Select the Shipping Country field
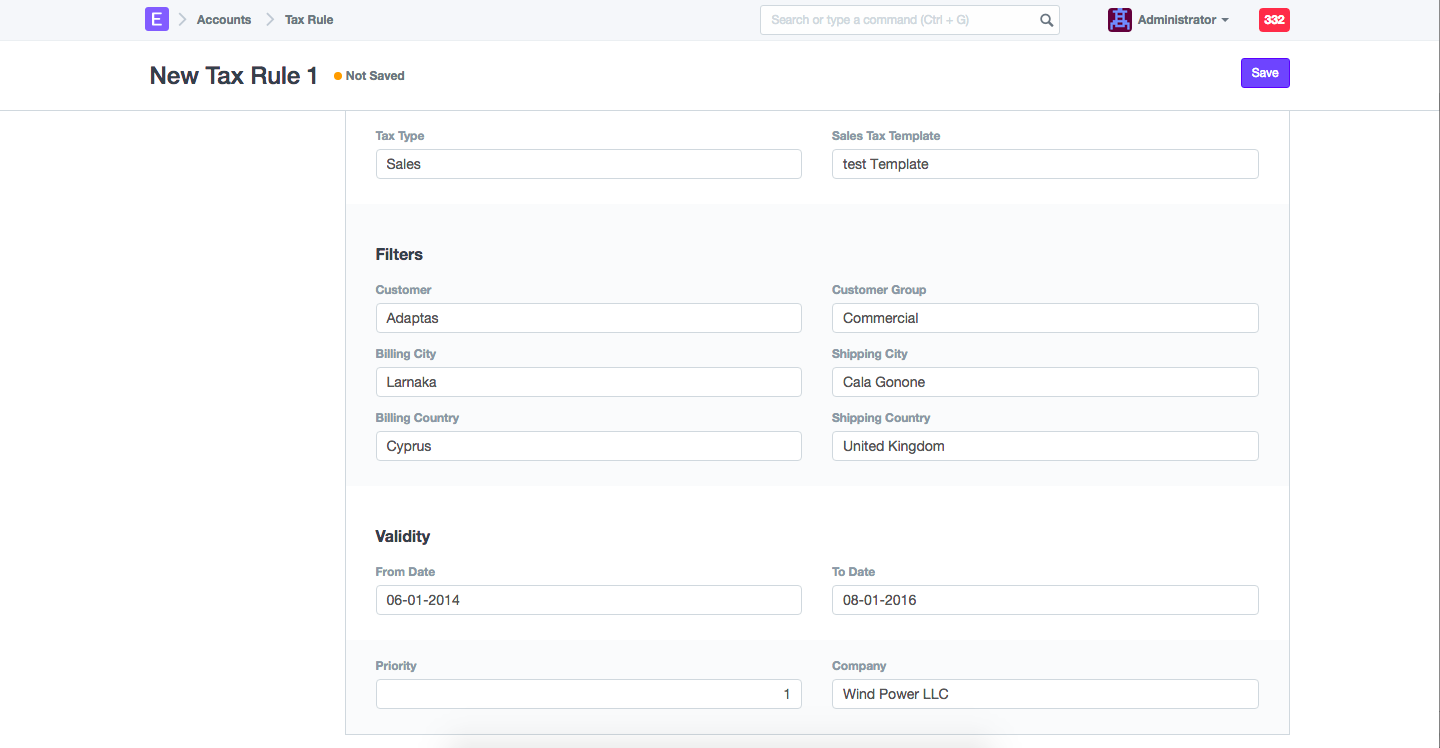This screenshot has height=748, width=1440. click(x=1044, y=446)
